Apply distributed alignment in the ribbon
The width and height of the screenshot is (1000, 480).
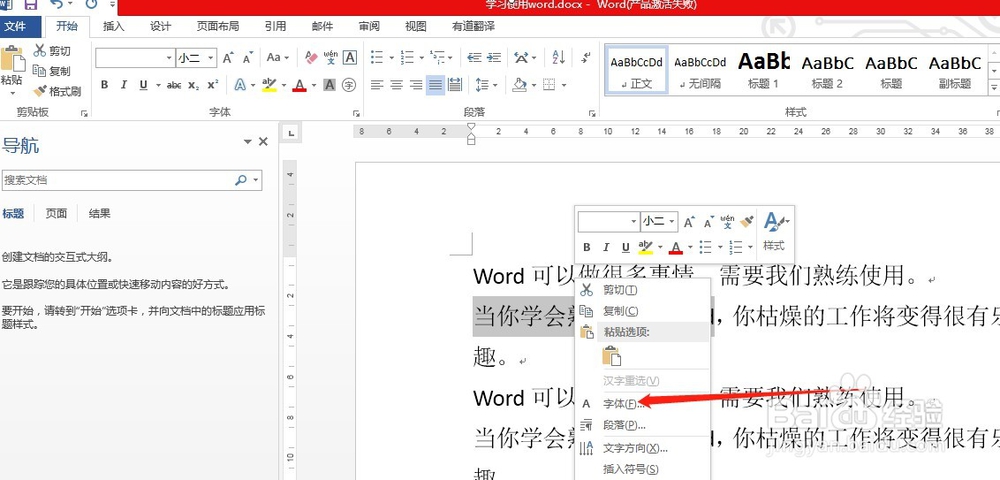pyautogui.click(x=455, y=85)
